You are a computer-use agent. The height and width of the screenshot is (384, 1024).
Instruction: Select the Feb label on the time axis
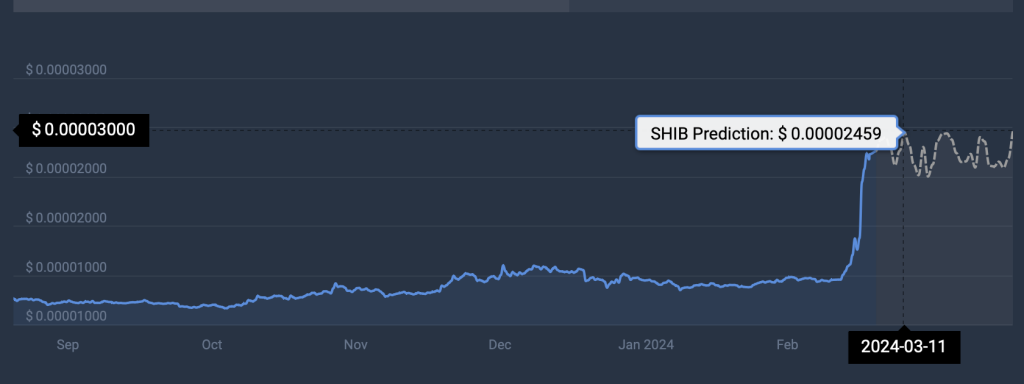point(787,345)
